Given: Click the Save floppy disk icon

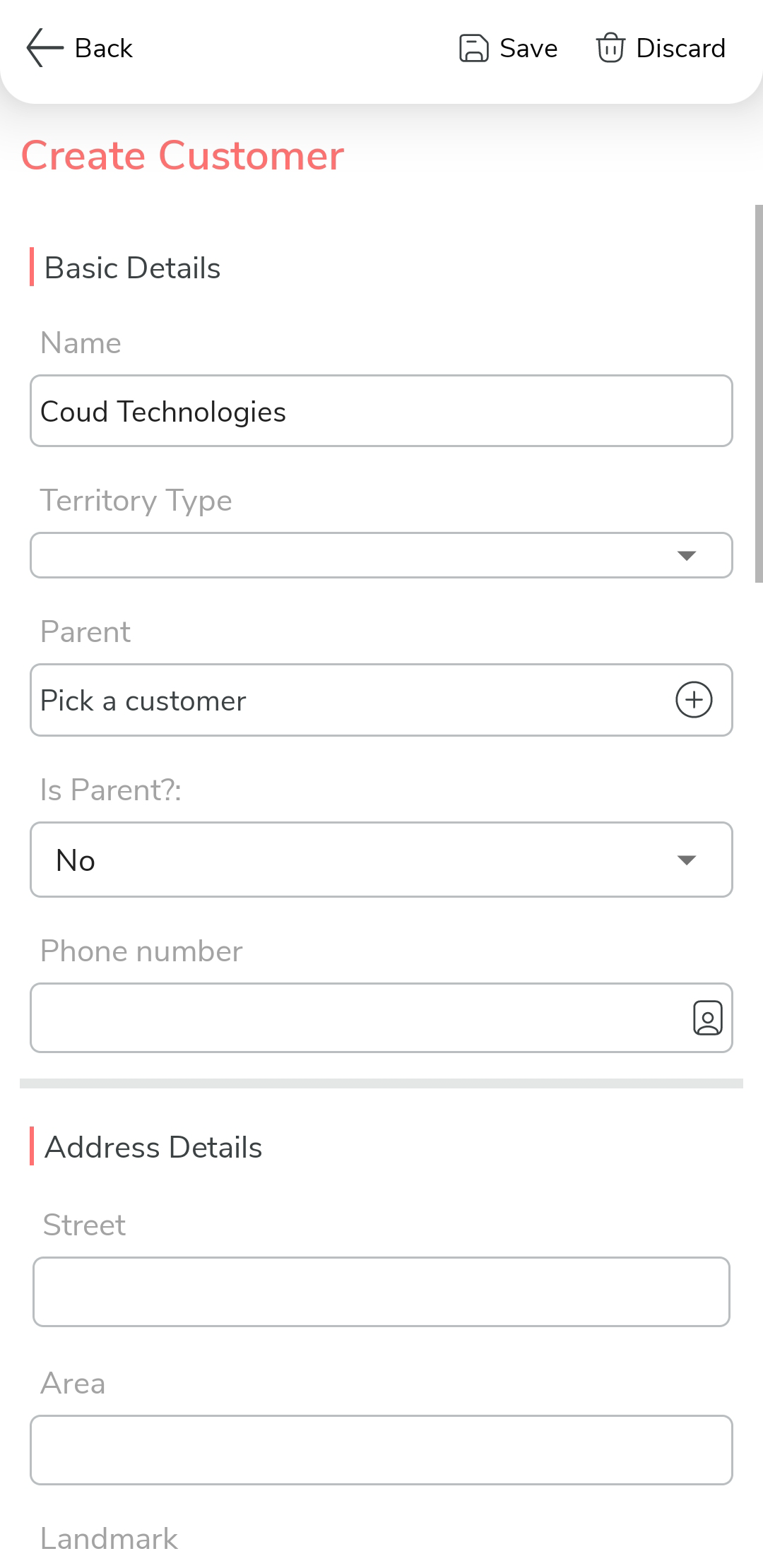Looking at the screenshot, I should (473, 48).
